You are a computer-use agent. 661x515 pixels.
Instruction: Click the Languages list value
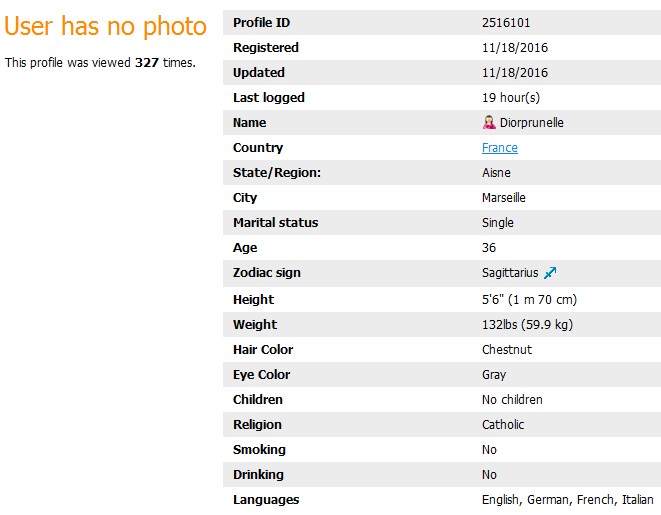567,499
